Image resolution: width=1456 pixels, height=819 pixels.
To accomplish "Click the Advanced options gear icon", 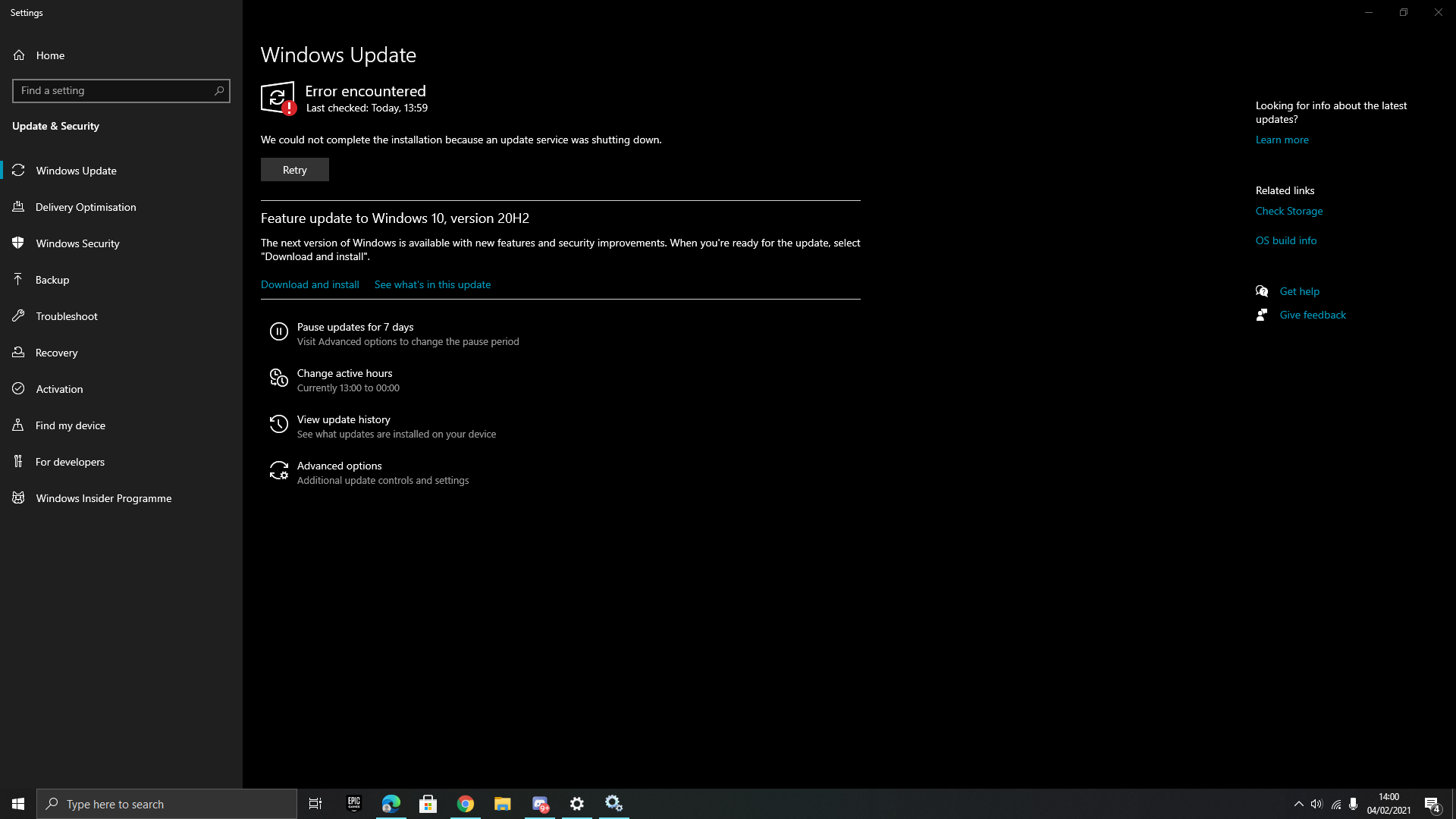I will tap(279, 470).
